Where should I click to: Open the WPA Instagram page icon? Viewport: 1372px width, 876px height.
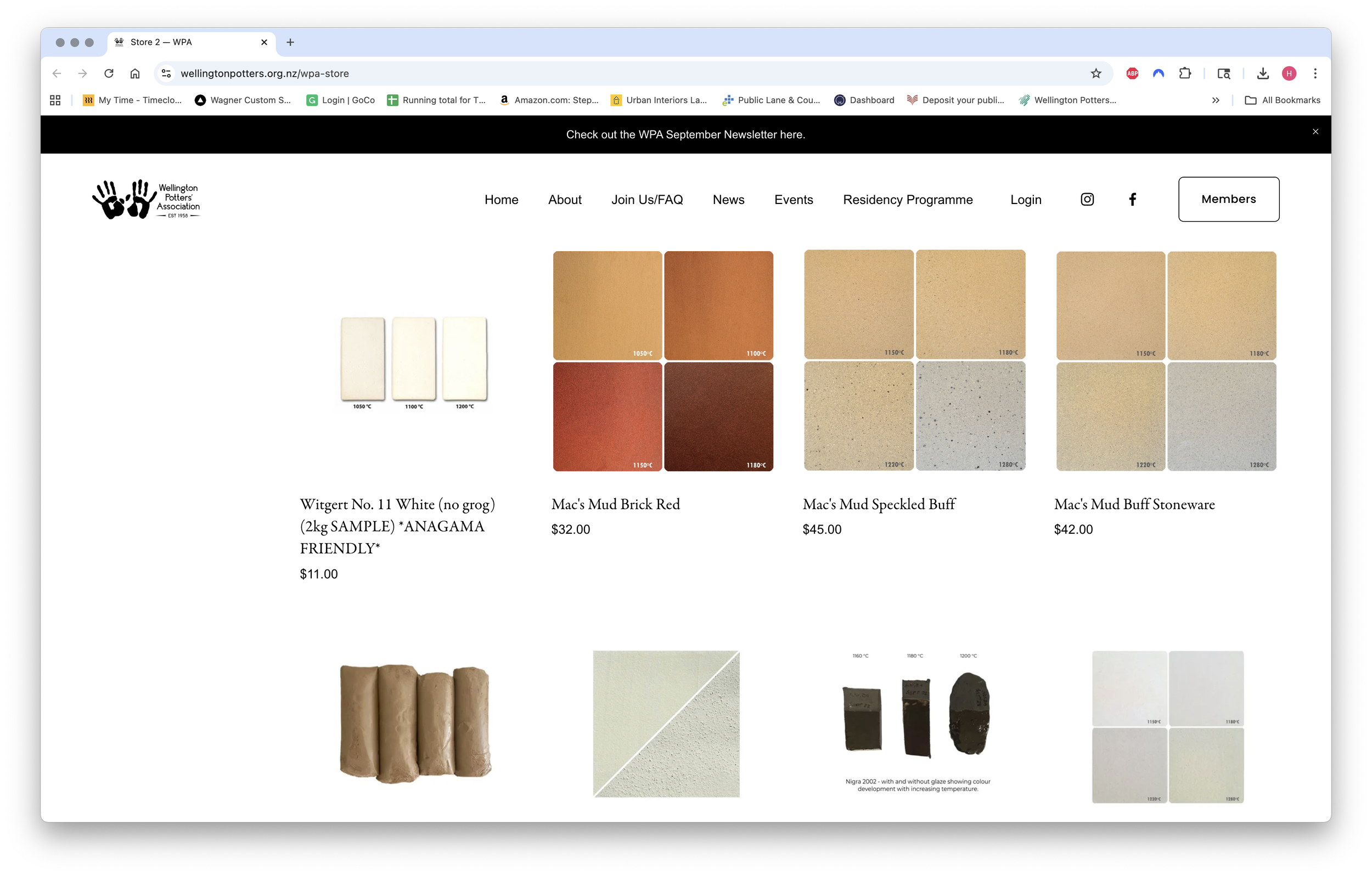coord(1087,199)
